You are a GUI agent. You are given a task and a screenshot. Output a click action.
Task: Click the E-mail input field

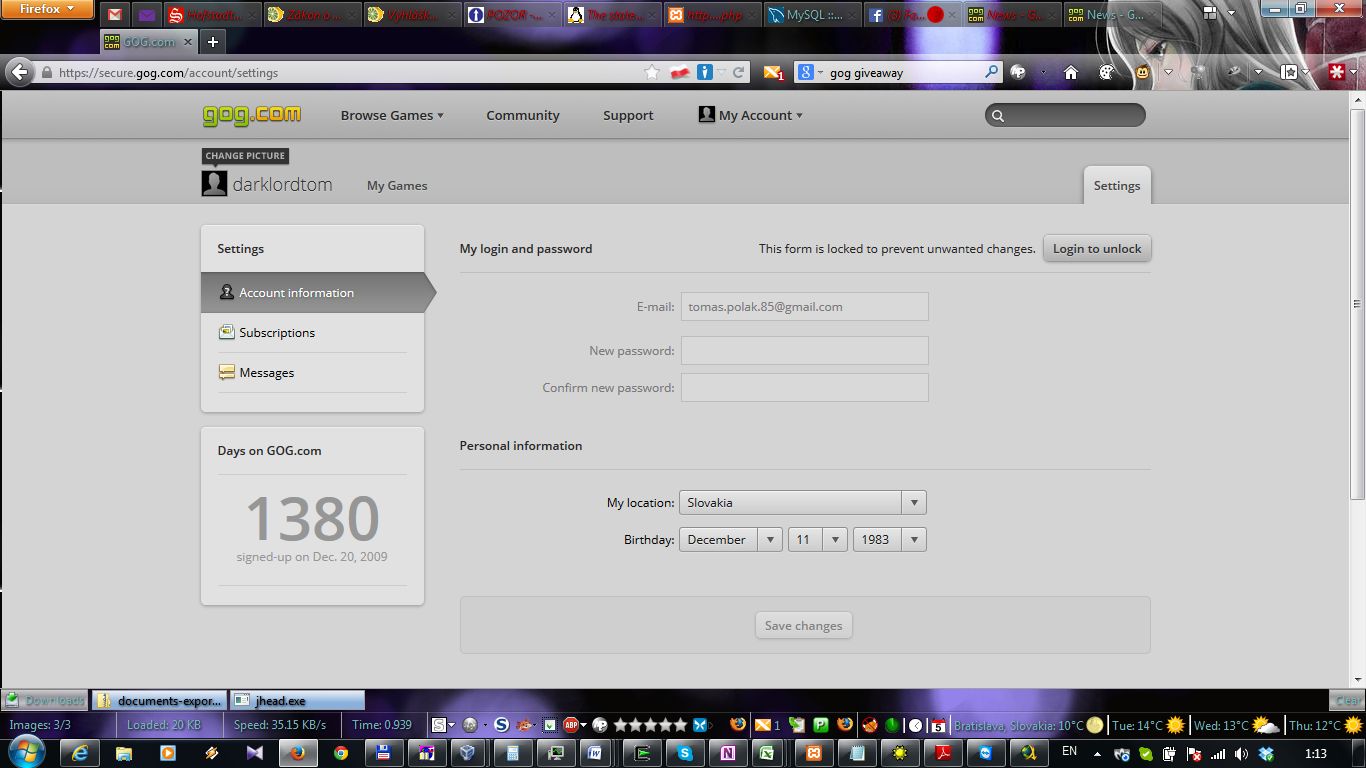[x=805, y=306]
